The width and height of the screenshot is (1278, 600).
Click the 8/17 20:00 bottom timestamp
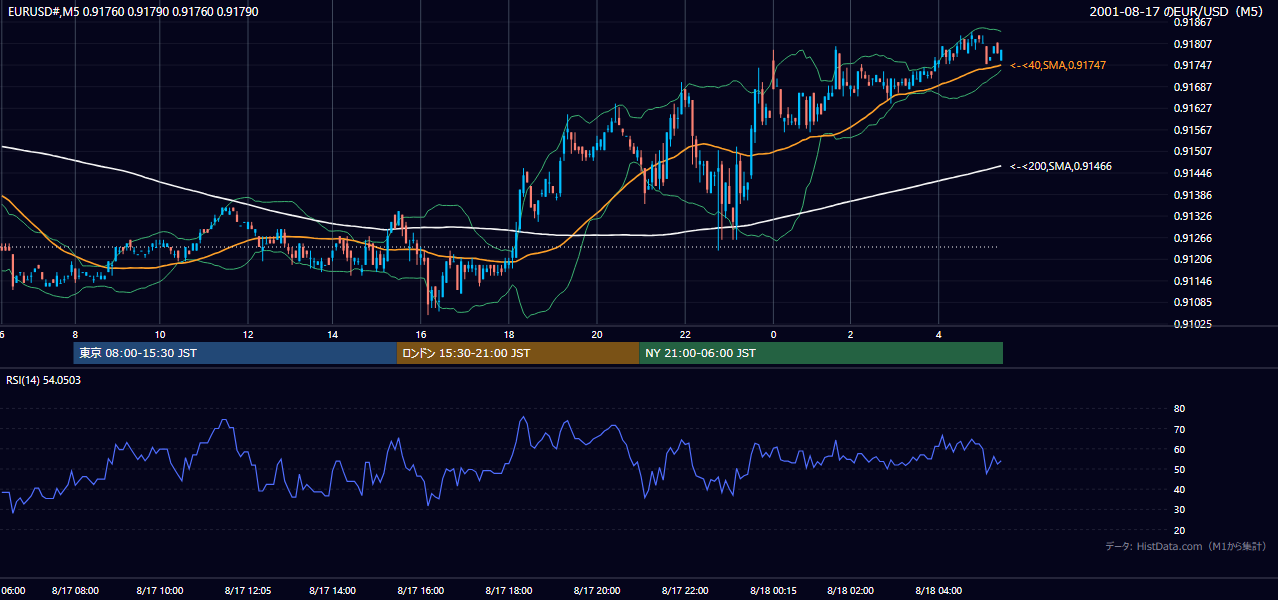click(x=597, y=591)
